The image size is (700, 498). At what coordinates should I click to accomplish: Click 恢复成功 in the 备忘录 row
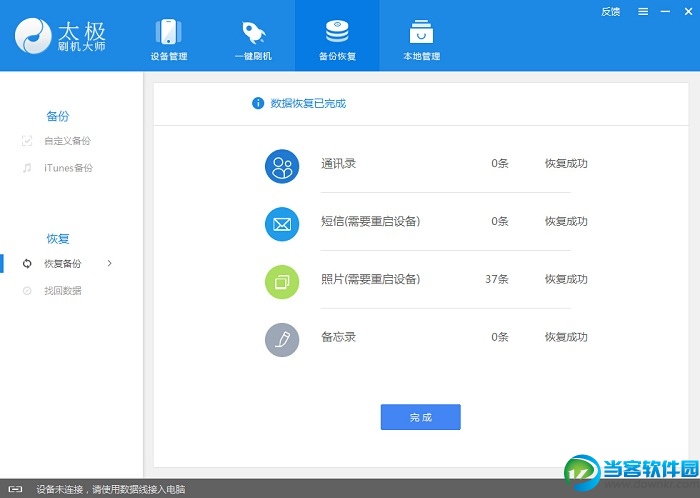(x=566, y=337)
